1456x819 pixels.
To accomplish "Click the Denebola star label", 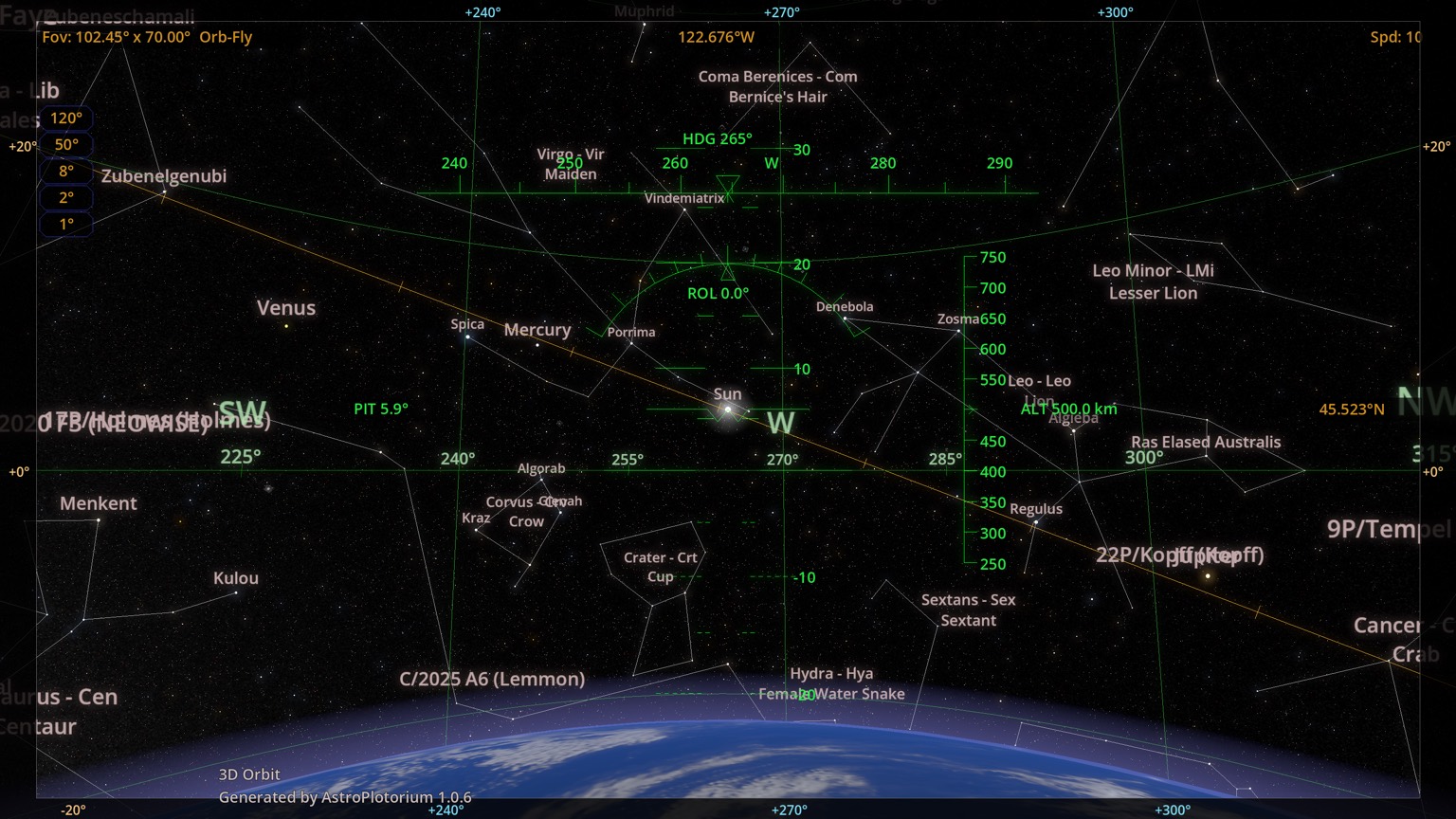I will [x=845, y=306].
